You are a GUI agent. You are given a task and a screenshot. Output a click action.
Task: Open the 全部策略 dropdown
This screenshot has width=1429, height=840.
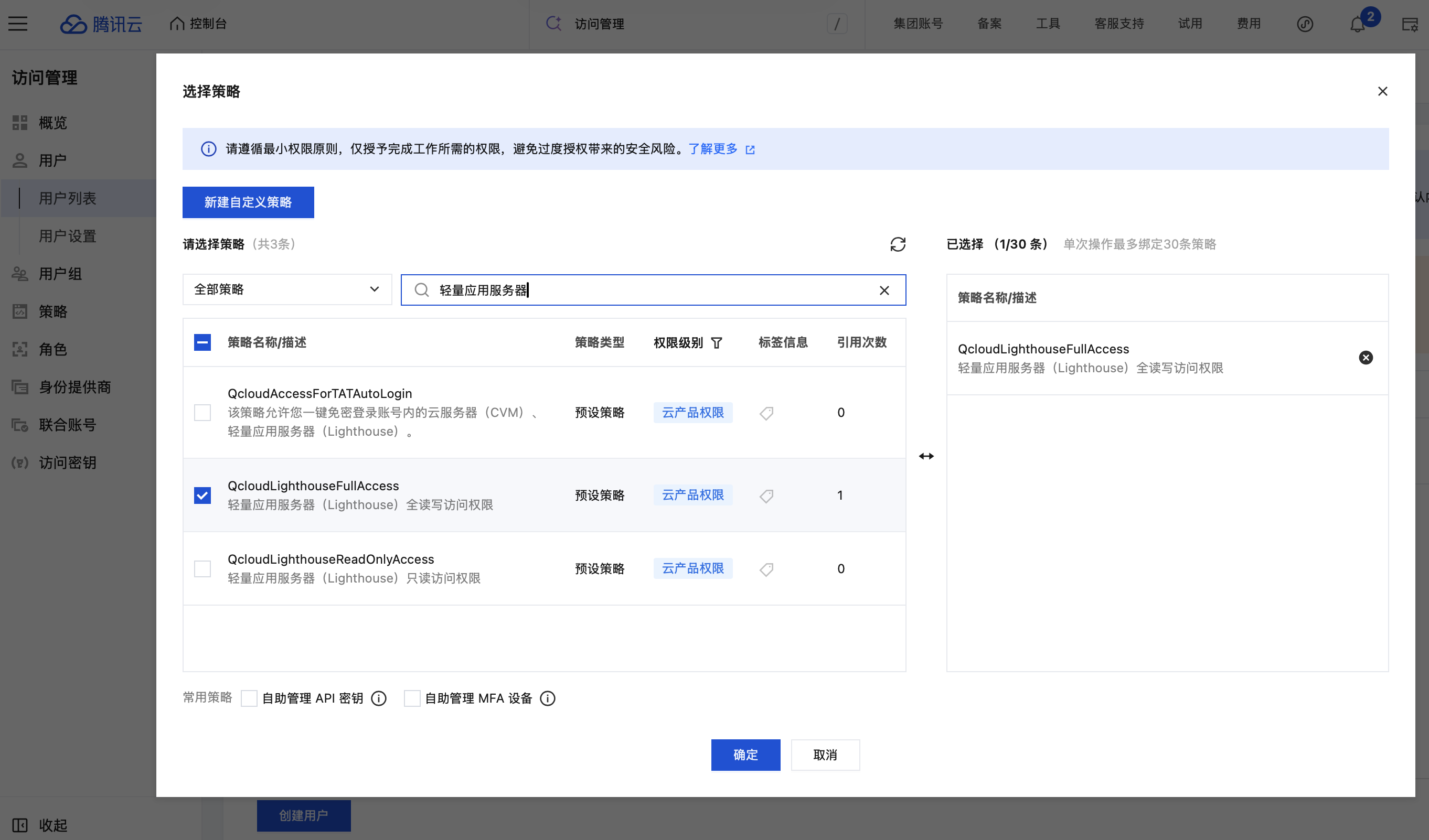pyautogui.click(x=287, y=289)
